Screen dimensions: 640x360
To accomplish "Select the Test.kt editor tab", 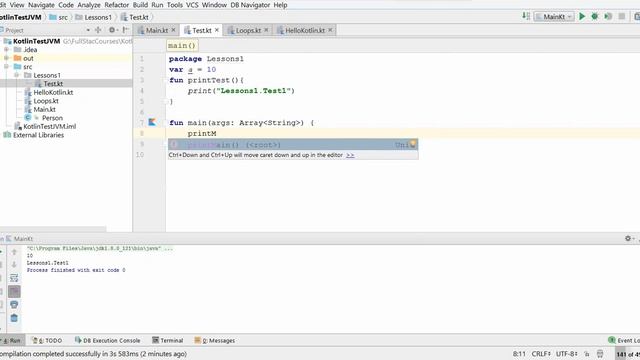I will 201,30.
